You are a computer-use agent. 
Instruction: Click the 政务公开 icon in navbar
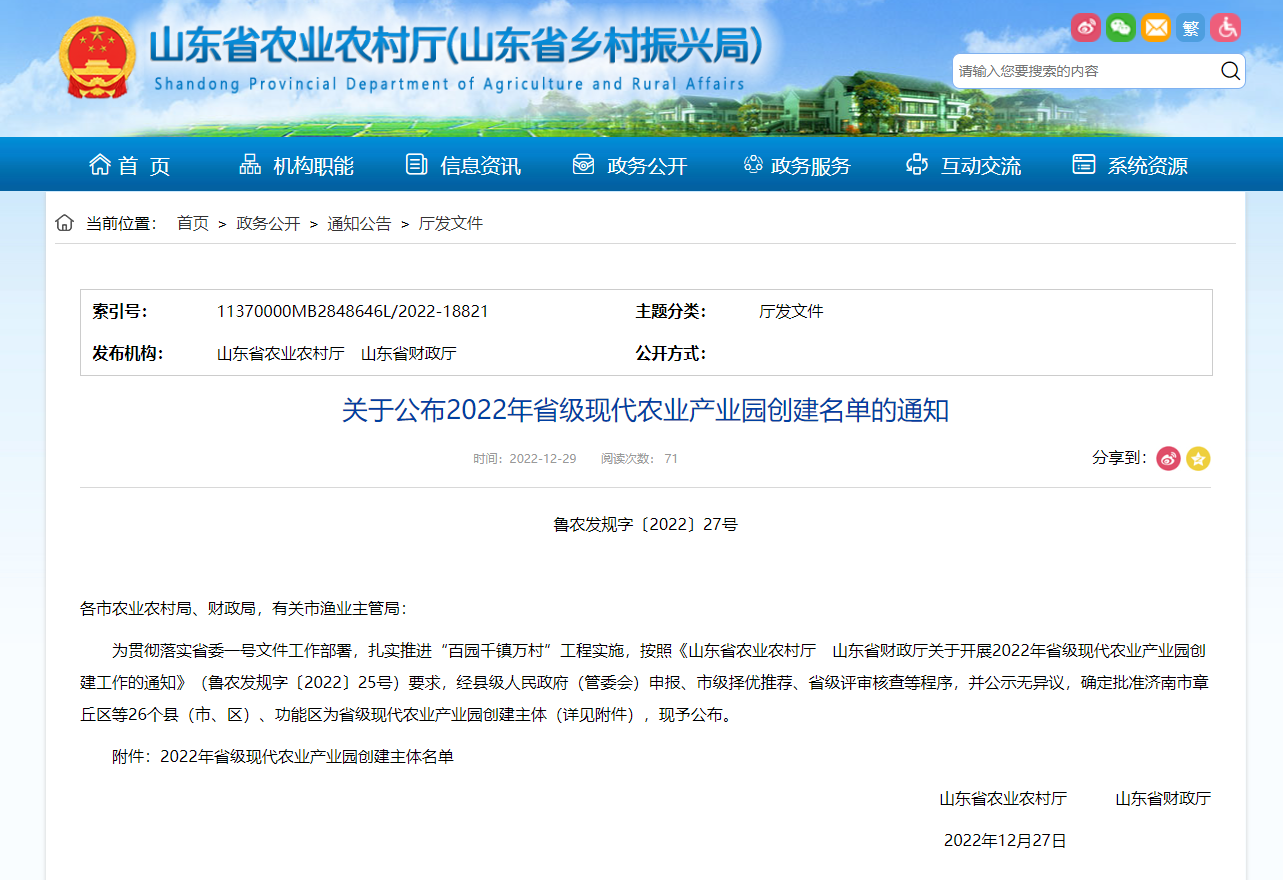click(583, 165)
